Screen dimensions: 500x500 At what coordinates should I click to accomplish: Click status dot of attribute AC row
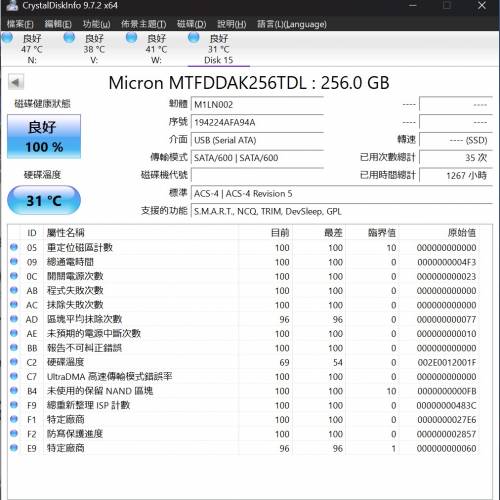pos(14,304)
